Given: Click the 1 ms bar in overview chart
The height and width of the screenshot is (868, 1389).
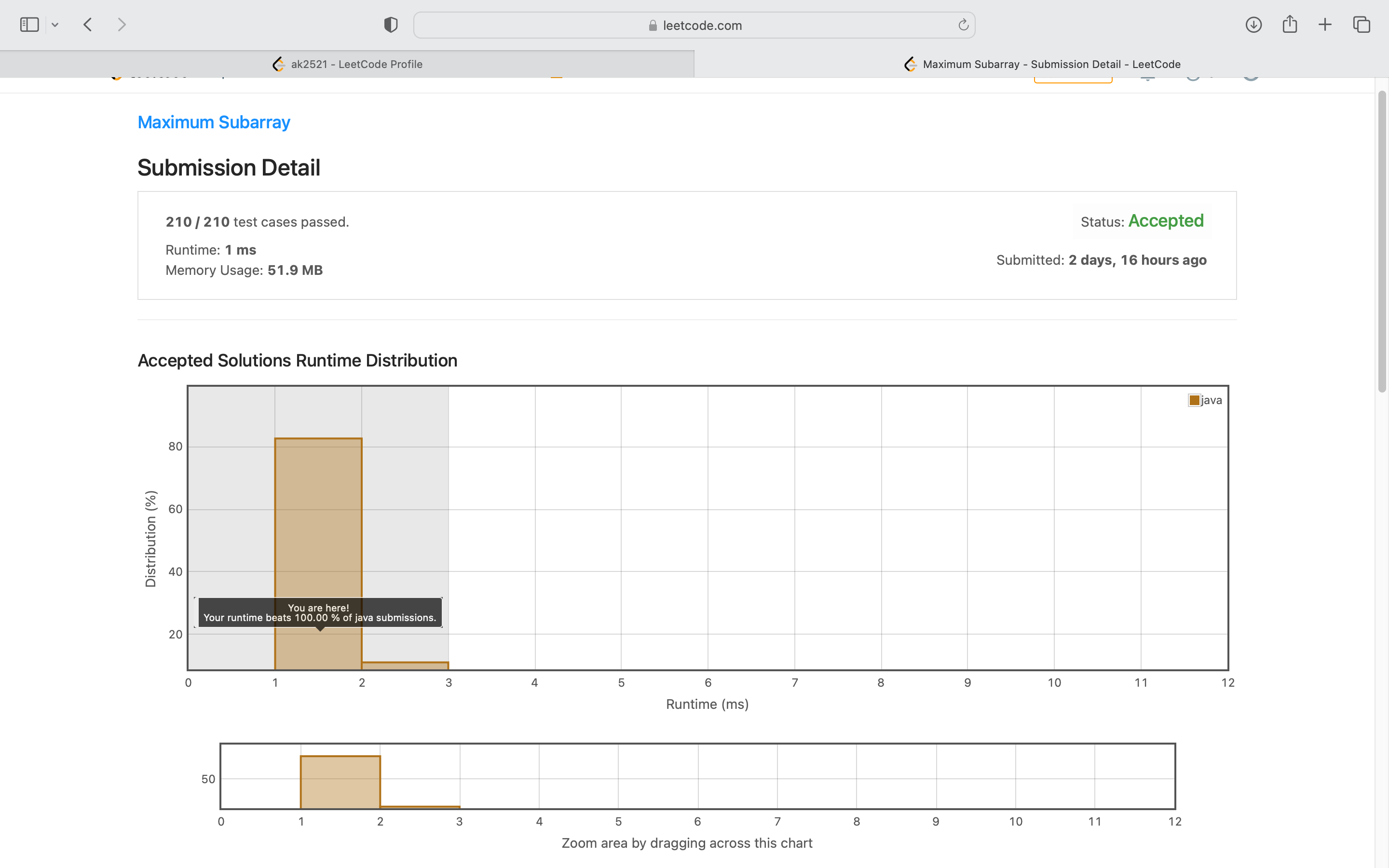Looking at the screenshot, I should [340, 782].
